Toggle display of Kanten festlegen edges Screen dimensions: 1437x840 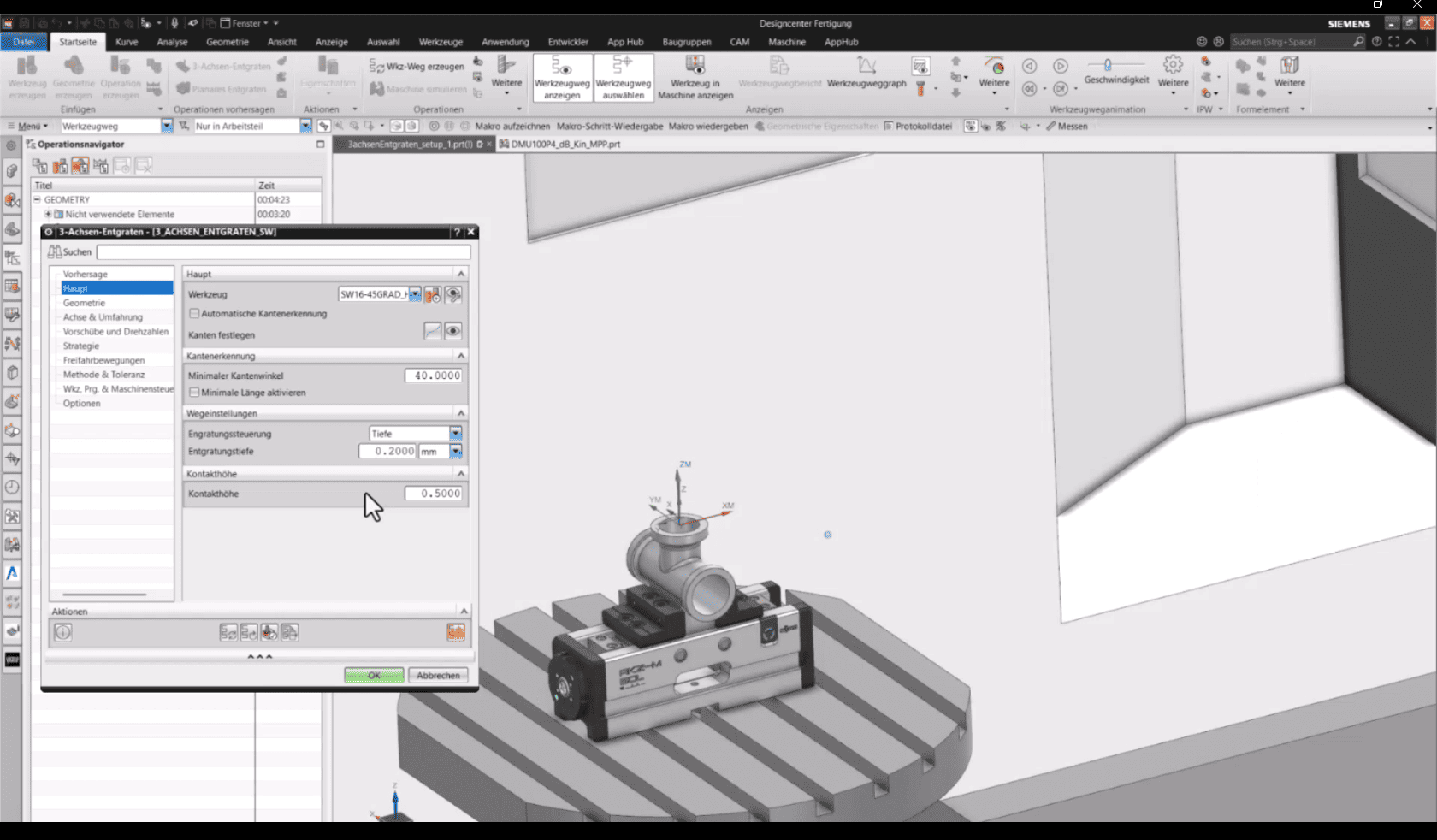[453, 331]
